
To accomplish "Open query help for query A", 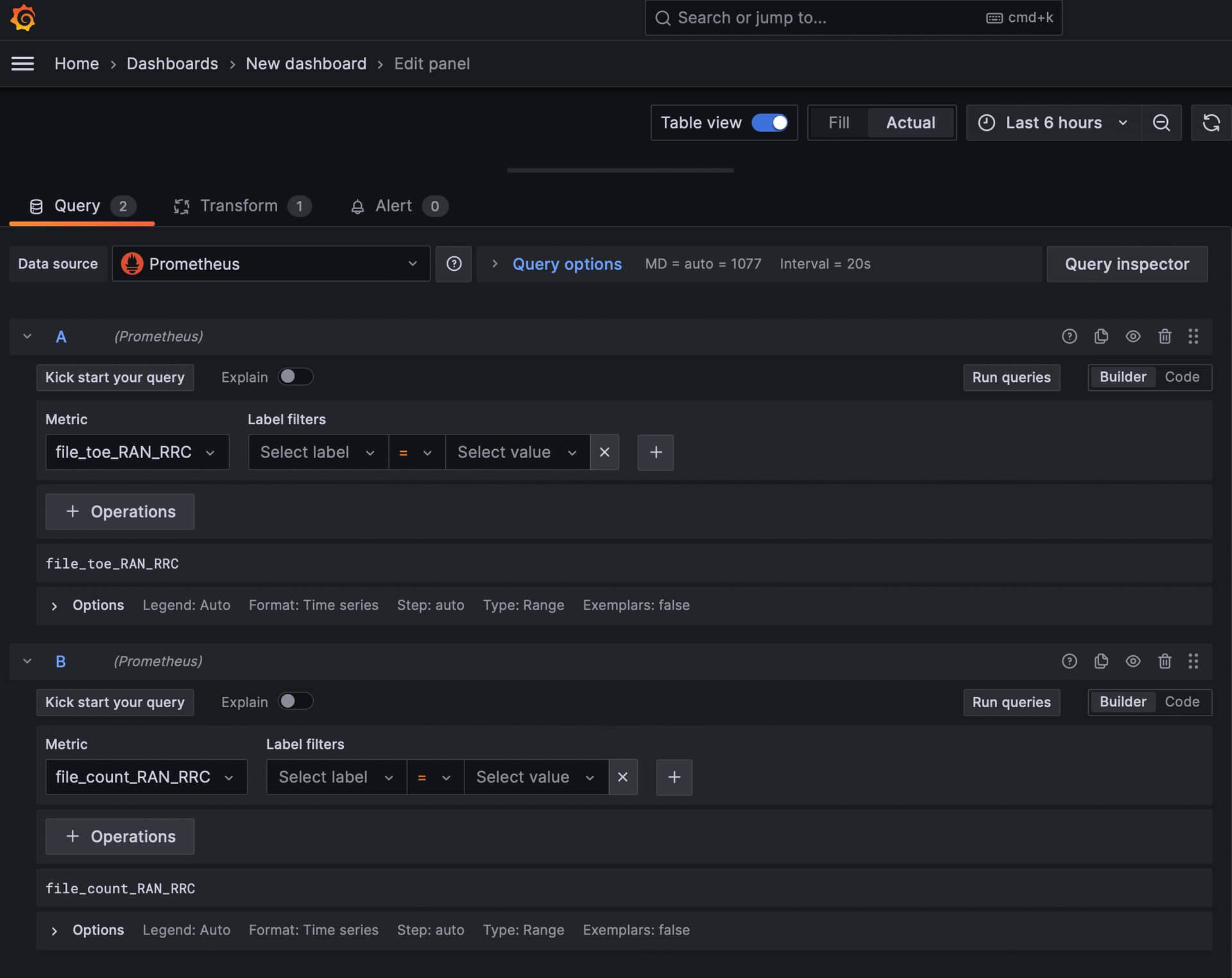I will tap(1069, 336).
